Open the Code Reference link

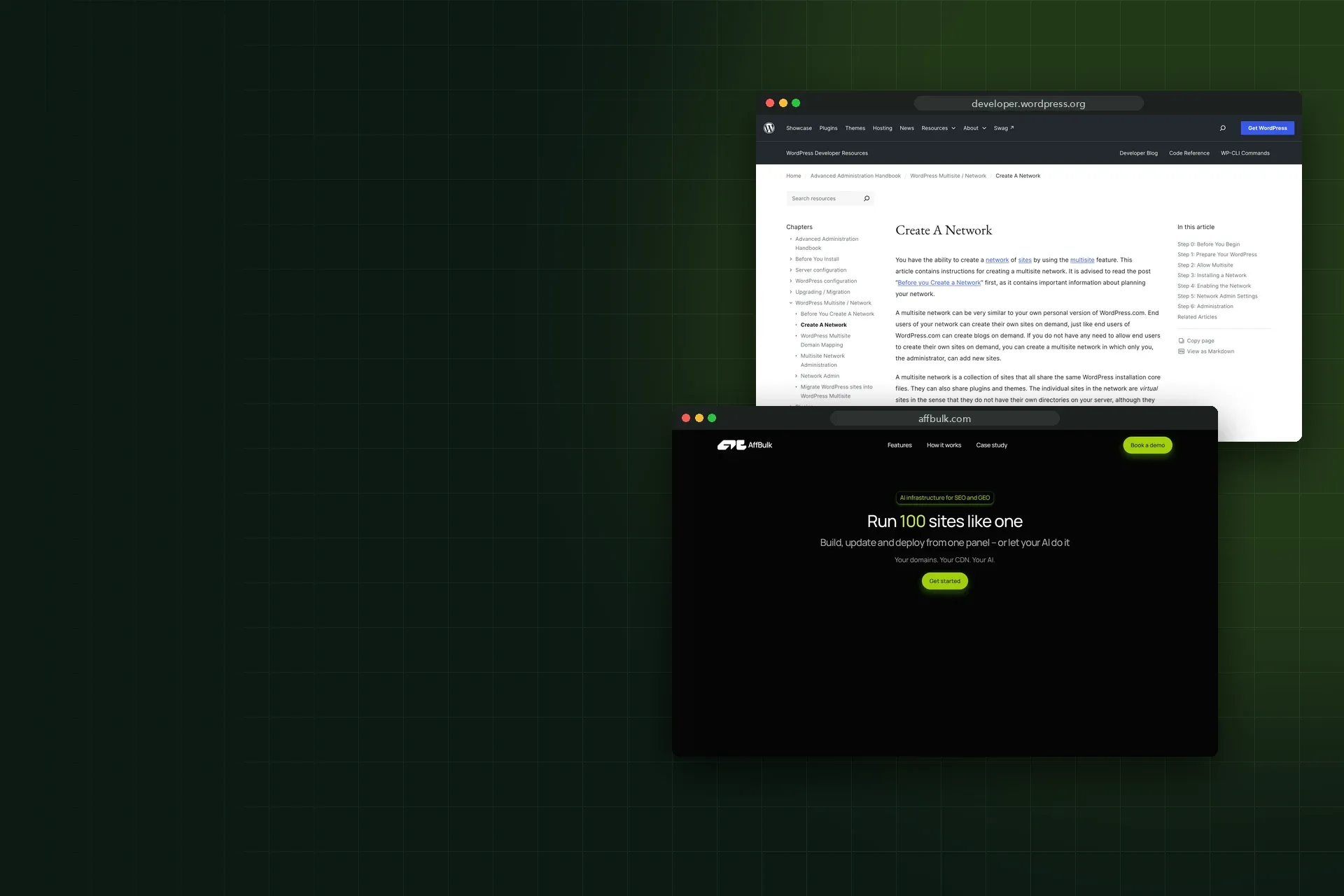point(1189,153)
